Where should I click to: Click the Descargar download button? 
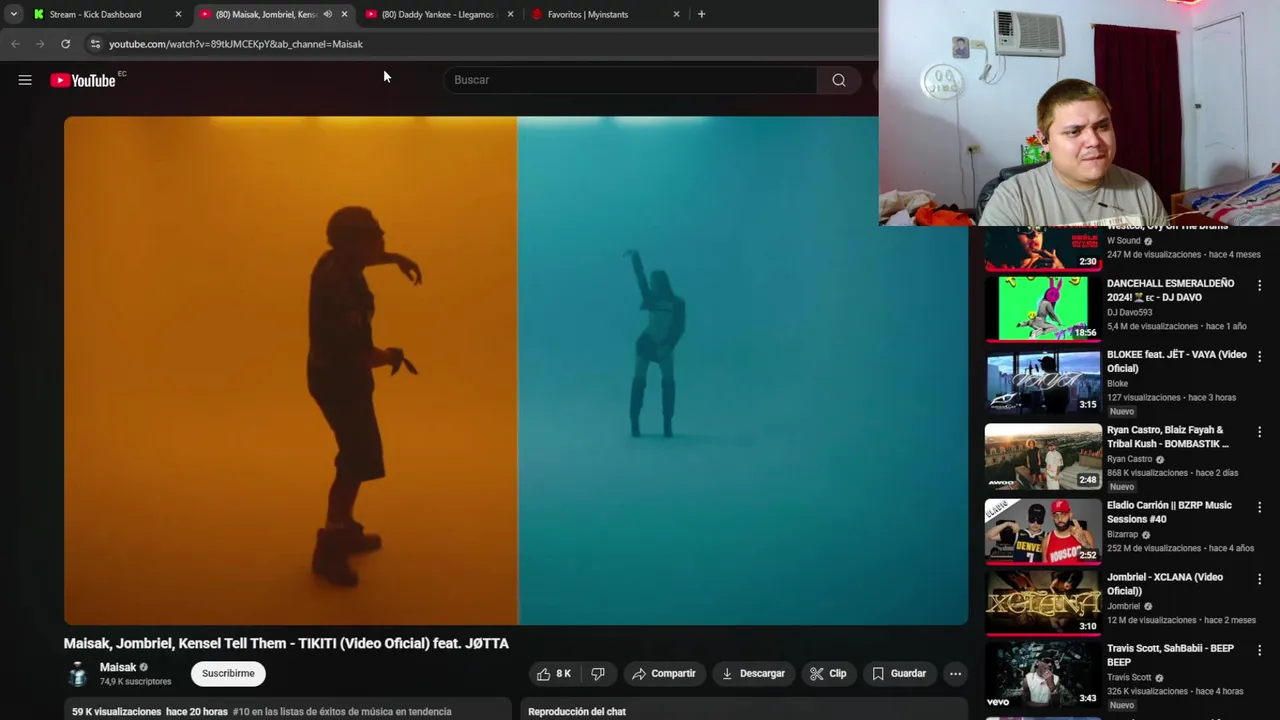[752, 674]
